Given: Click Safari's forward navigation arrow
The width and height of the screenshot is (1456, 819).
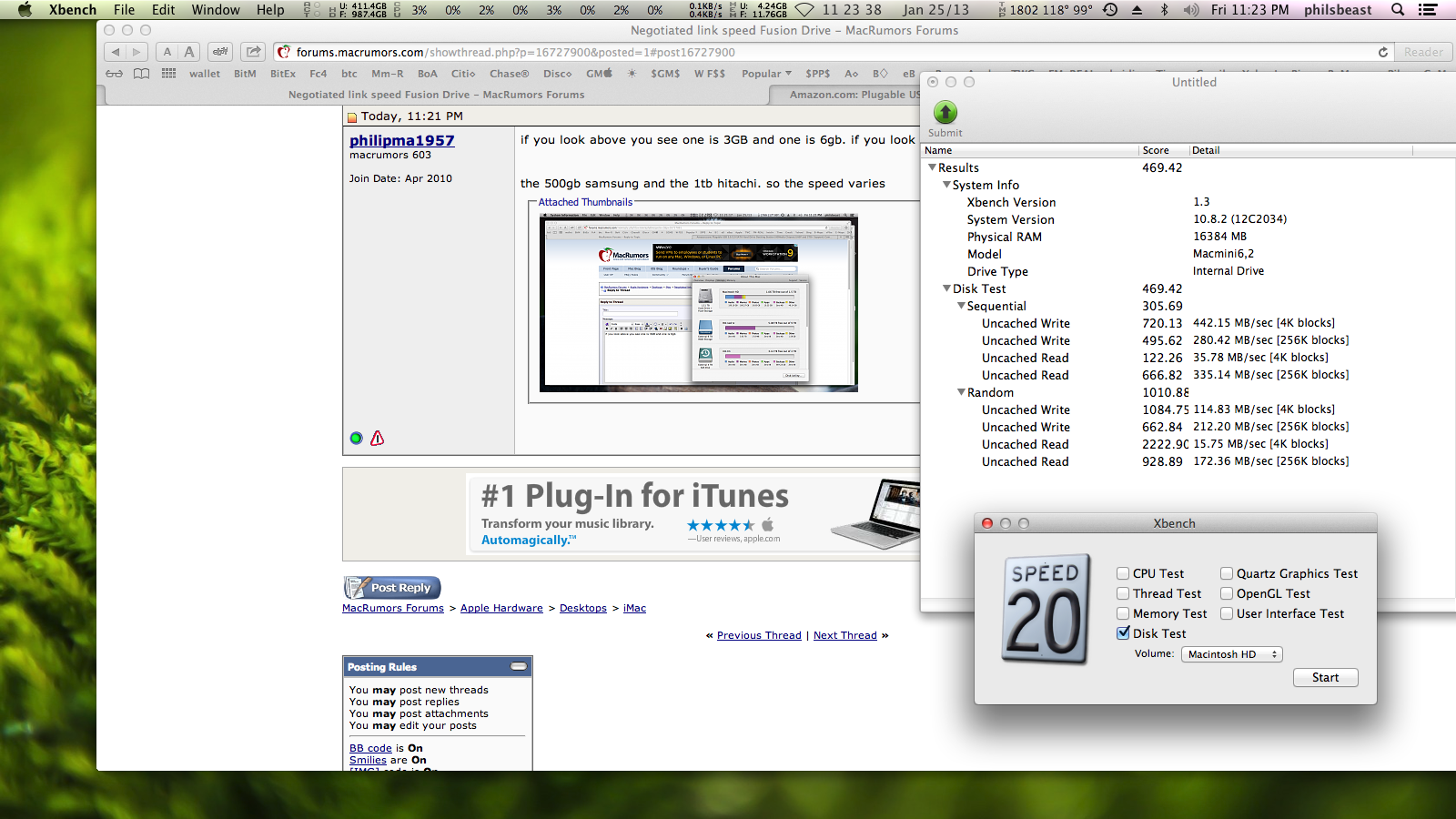Looking at the screenshot, I should tap(136, 52).
